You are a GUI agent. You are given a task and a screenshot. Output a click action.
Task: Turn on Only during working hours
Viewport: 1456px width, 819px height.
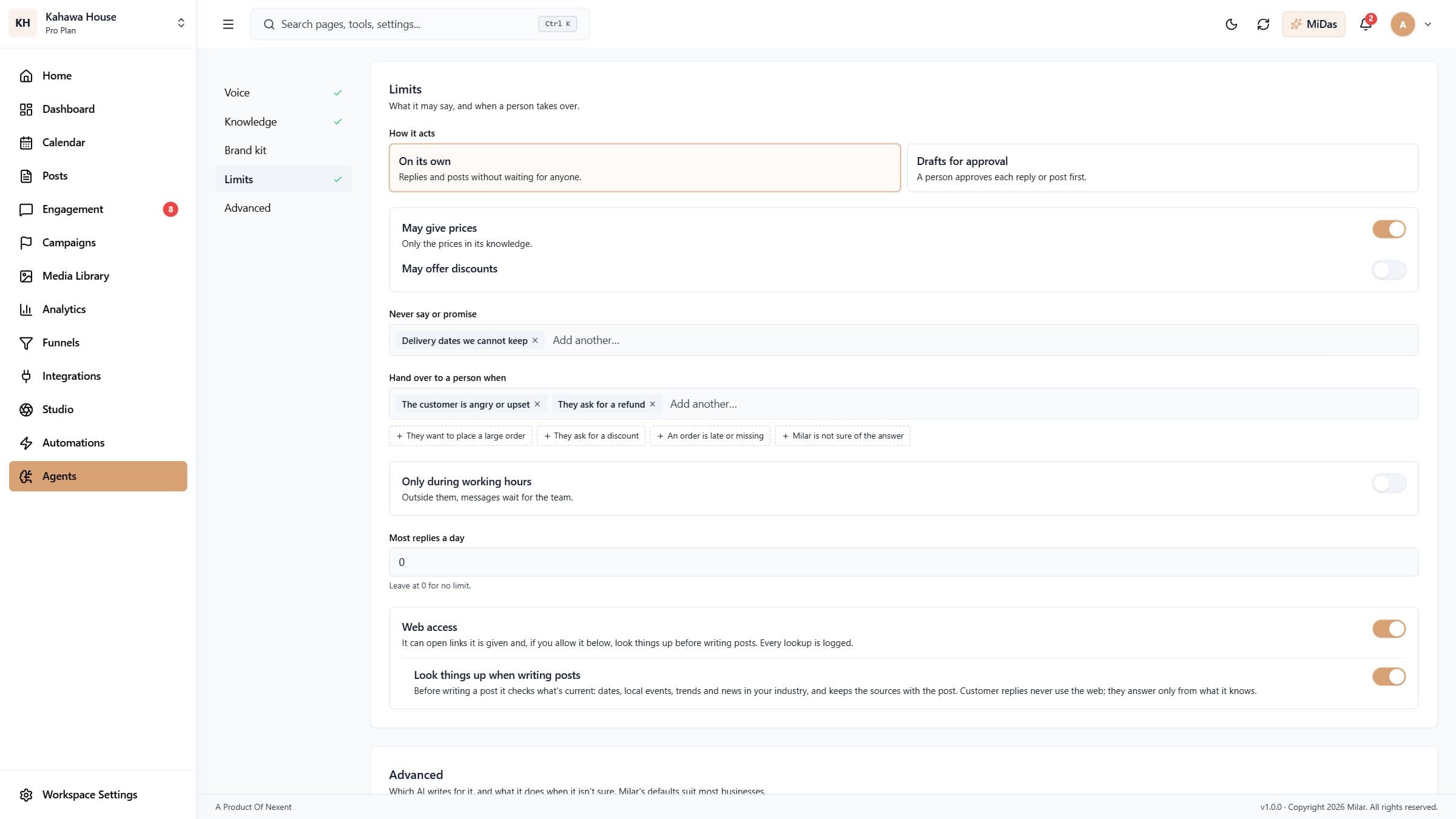pyautogui.click(x=1389, y=483)
